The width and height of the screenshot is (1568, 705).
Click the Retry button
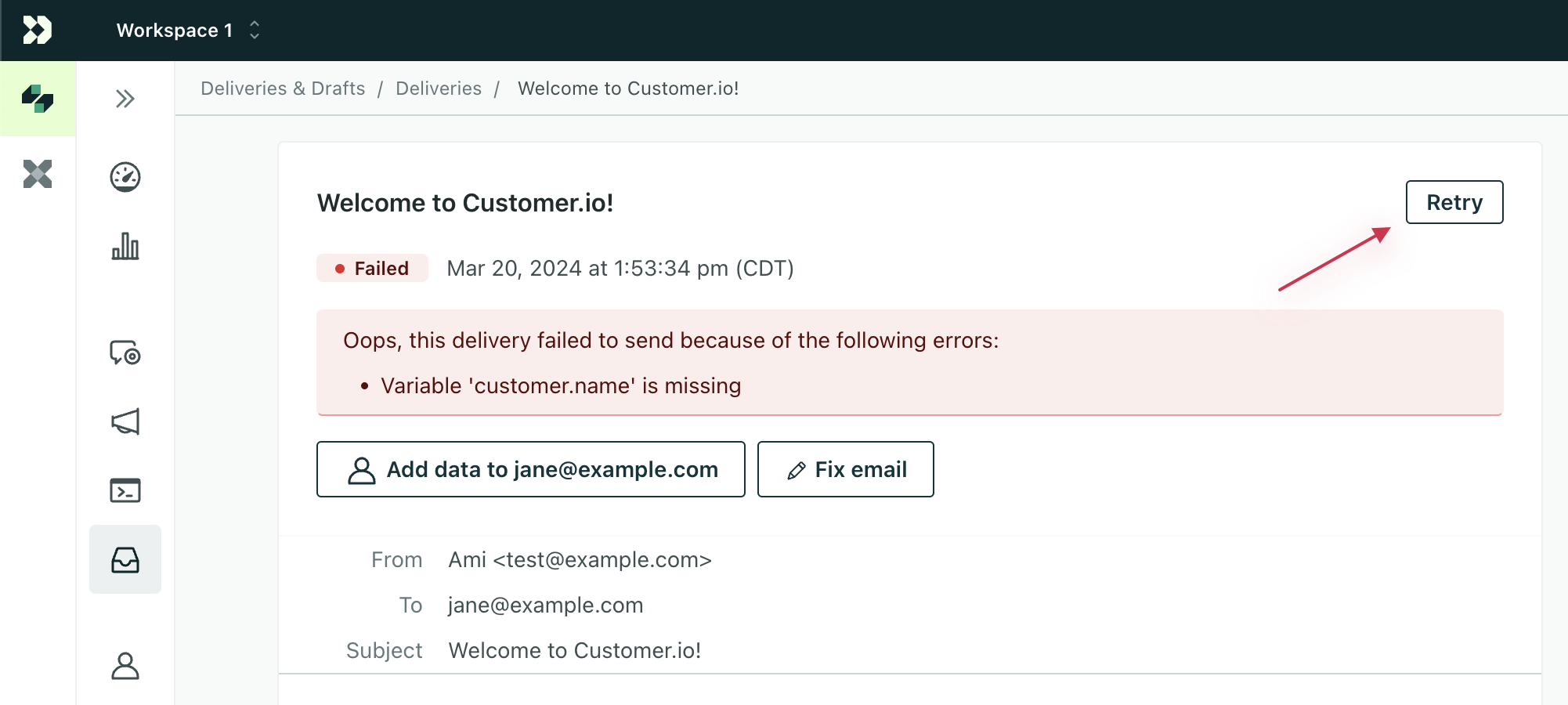[x=1454, y=202]
